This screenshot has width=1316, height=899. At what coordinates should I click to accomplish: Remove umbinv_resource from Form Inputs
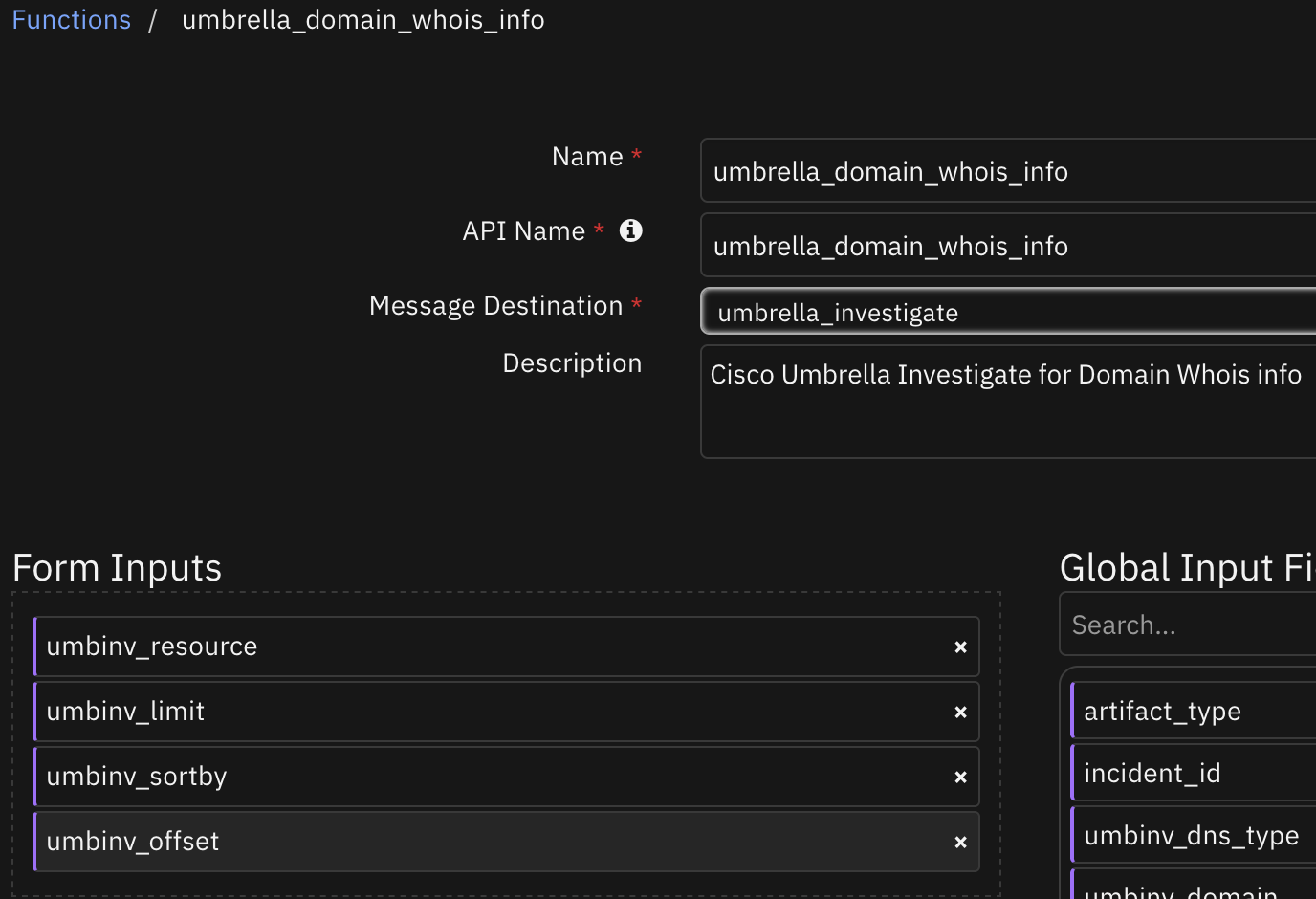[960, 647]
